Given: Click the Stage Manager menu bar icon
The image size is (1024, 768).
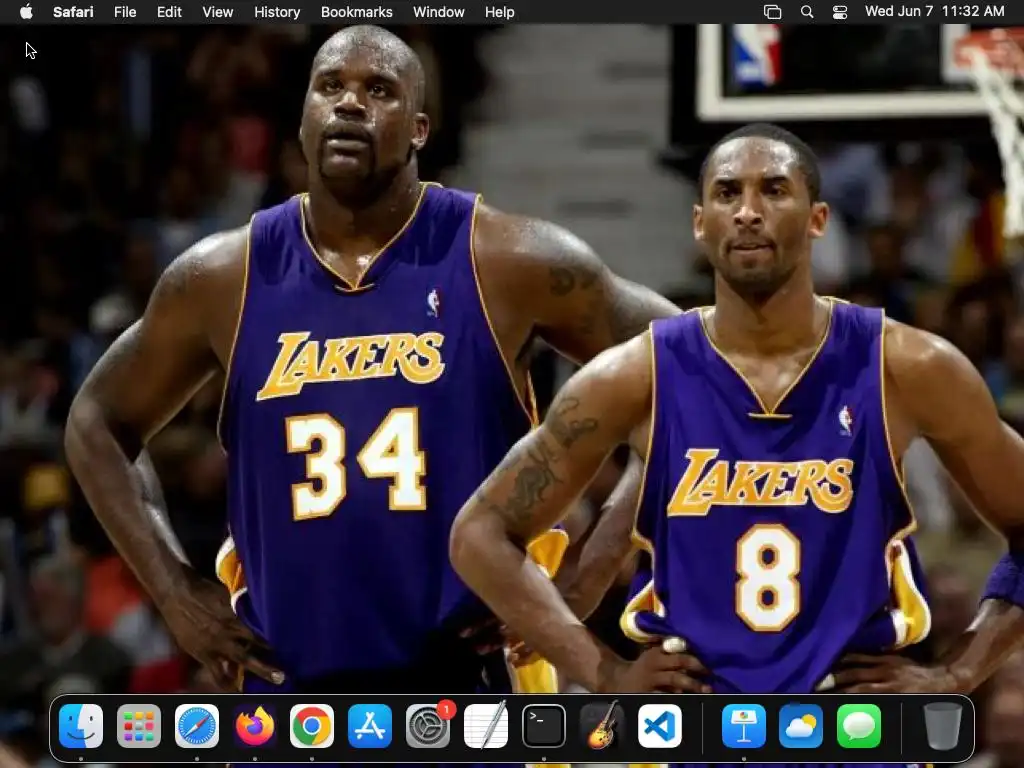Looking at the screenshot, I should coord(773,12).
